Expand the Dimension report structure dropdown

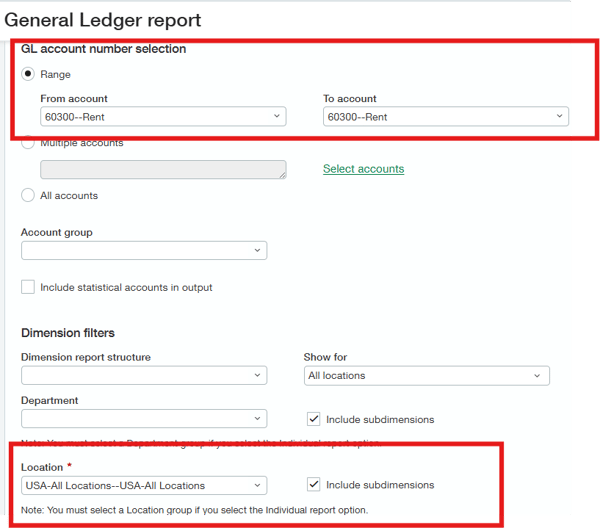tap(144, 376)
